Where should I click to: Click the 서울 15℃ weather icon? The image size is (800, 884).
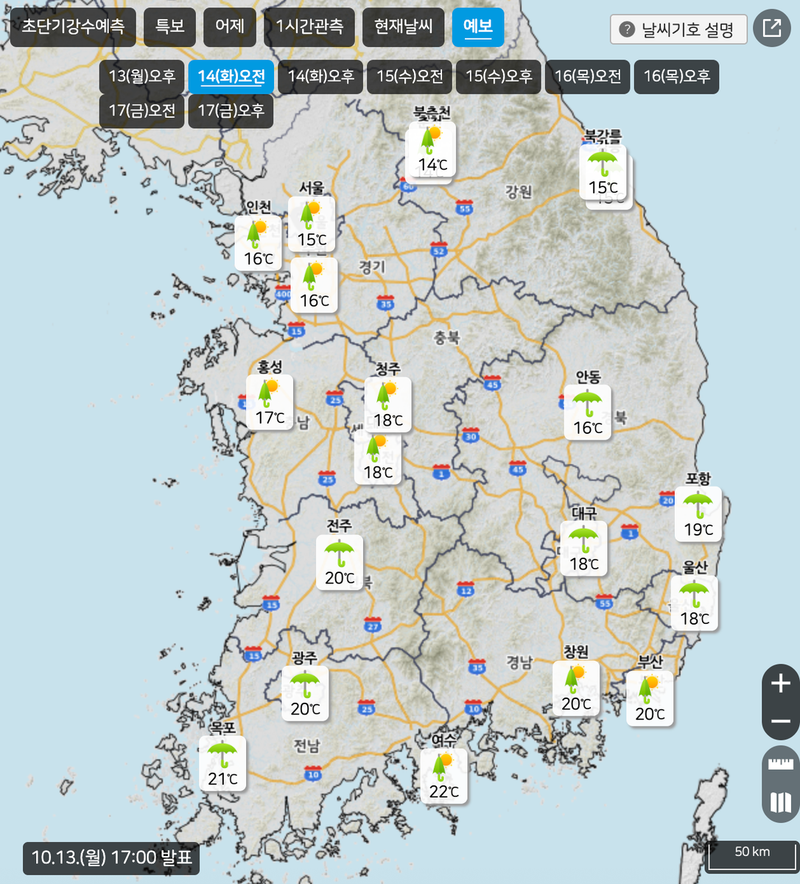coord(312,223)
